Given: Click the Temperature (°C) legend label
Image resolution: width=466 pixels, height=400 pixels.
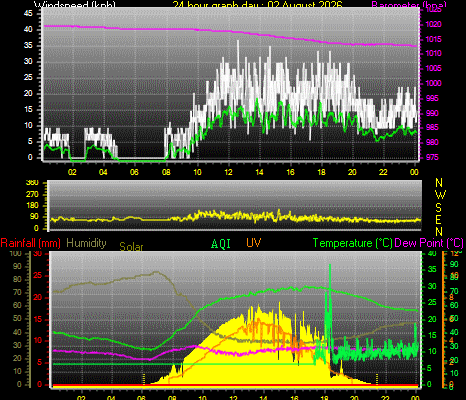Looking at the screenshot, I should click(353, 243).
